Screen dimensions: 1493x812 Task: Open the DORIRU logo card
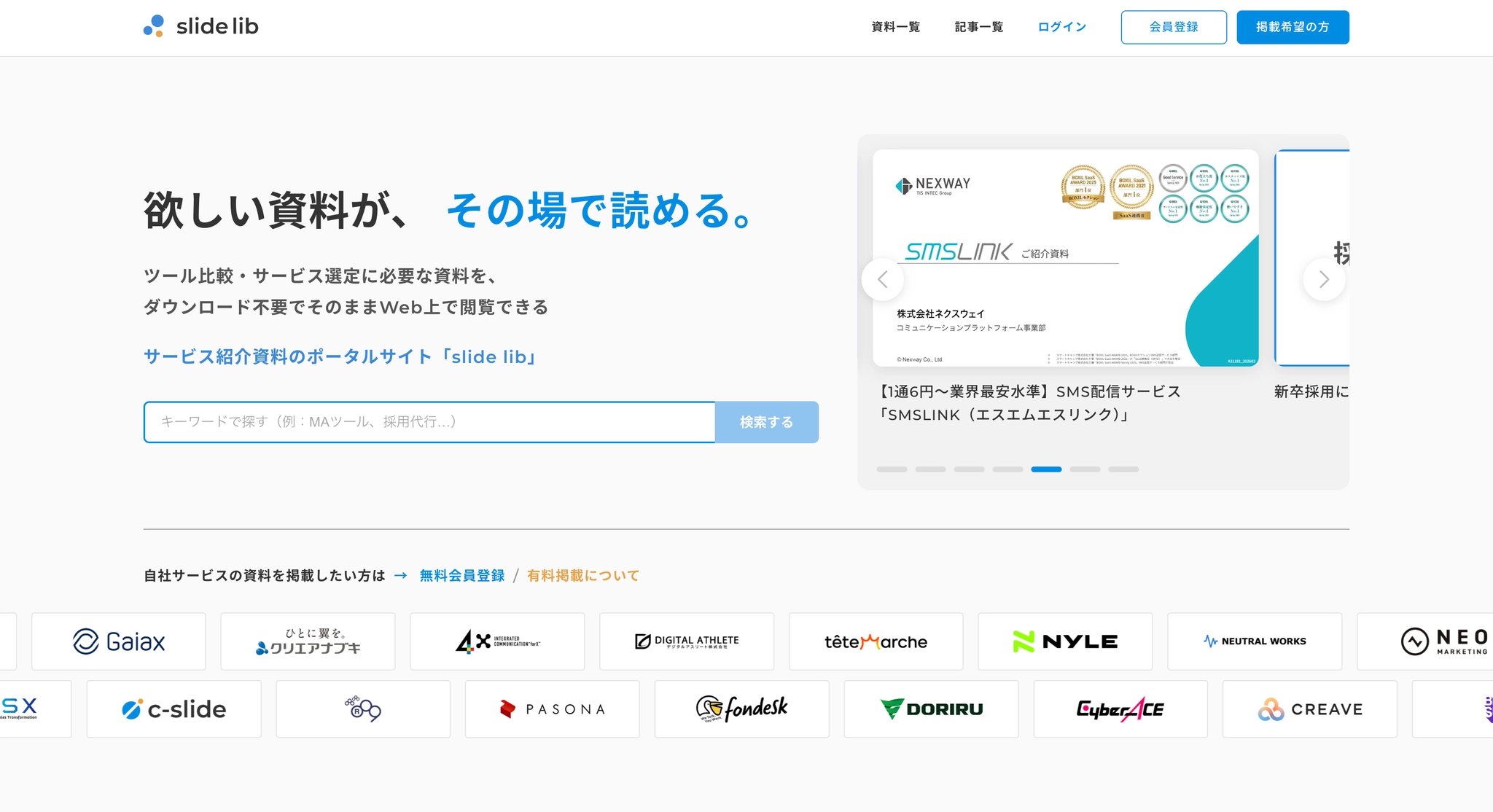(x=931, y=709)
